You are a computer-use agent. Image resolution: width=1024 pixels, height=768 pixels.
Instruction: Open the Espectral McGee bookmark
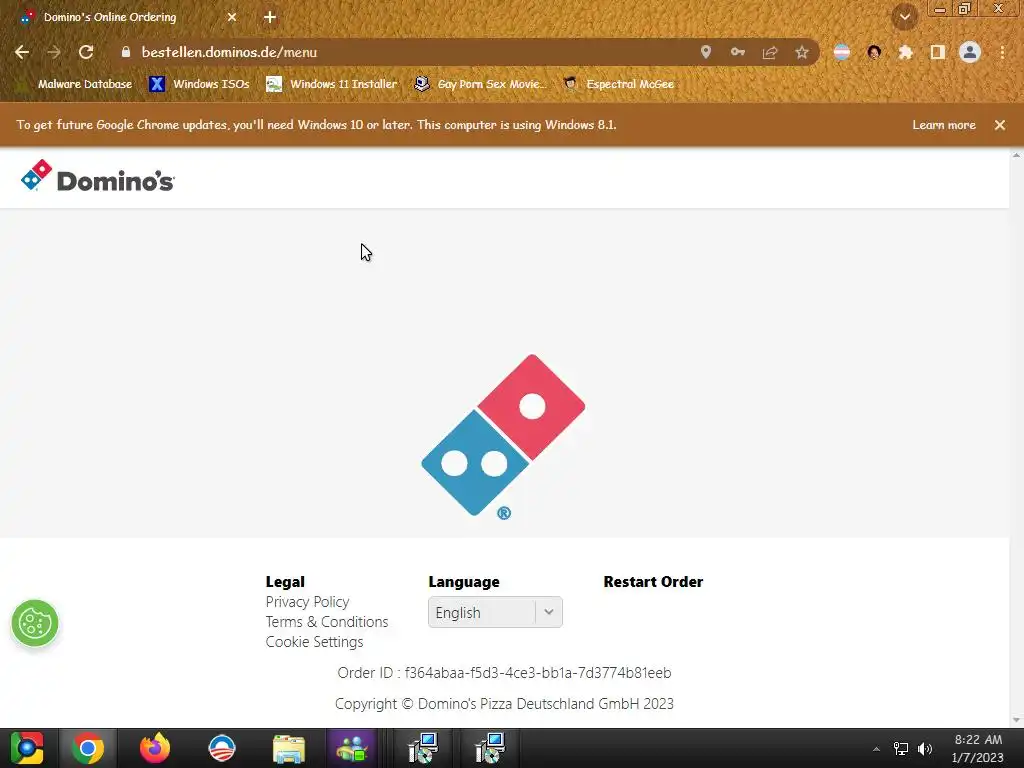point(619,84)
